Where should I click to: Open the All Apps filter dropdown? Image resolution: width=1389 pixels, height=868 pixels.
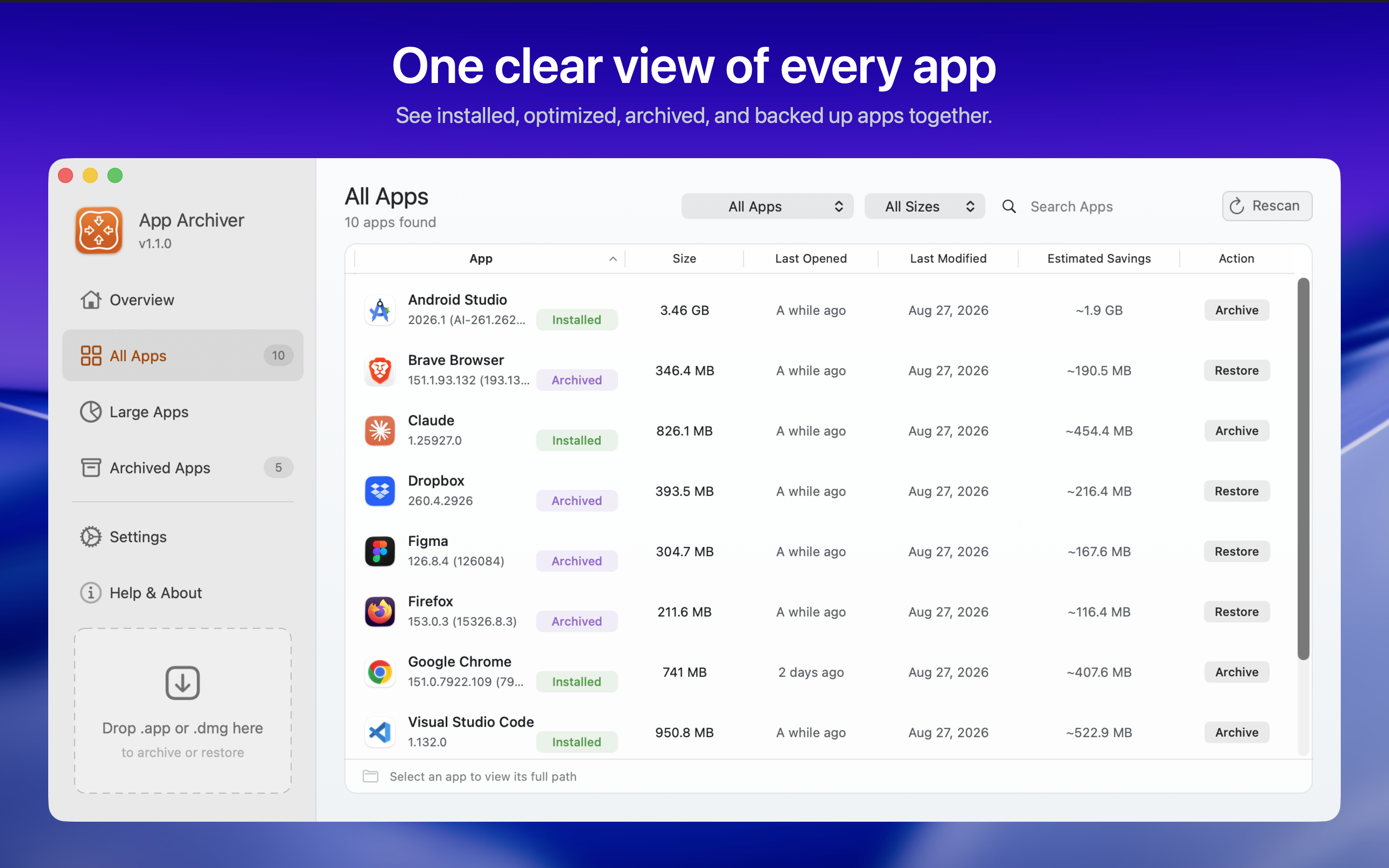[767, 206]
